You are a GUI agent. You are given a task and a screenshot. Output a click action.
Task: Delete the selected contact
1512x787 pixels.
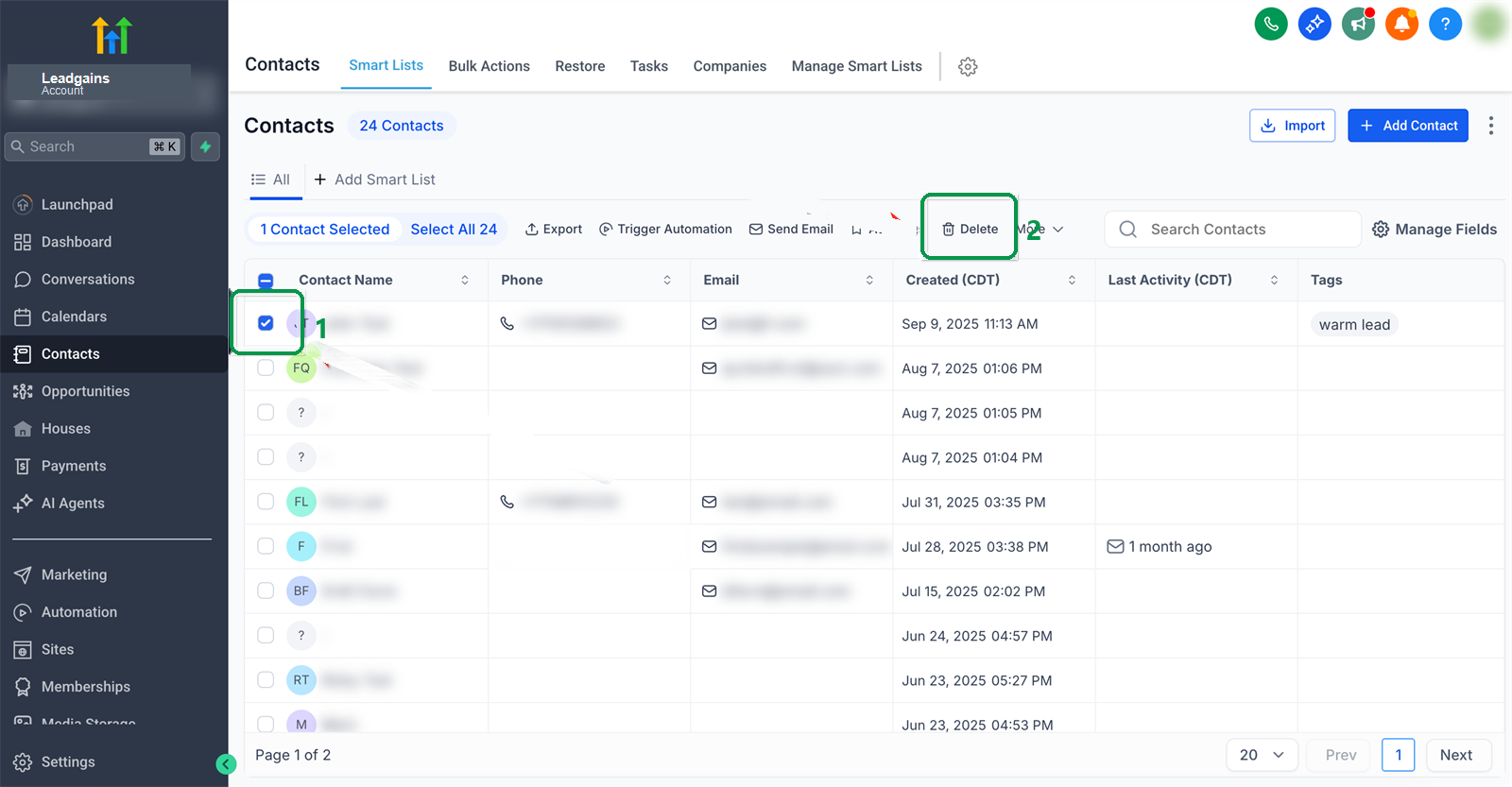970,229
